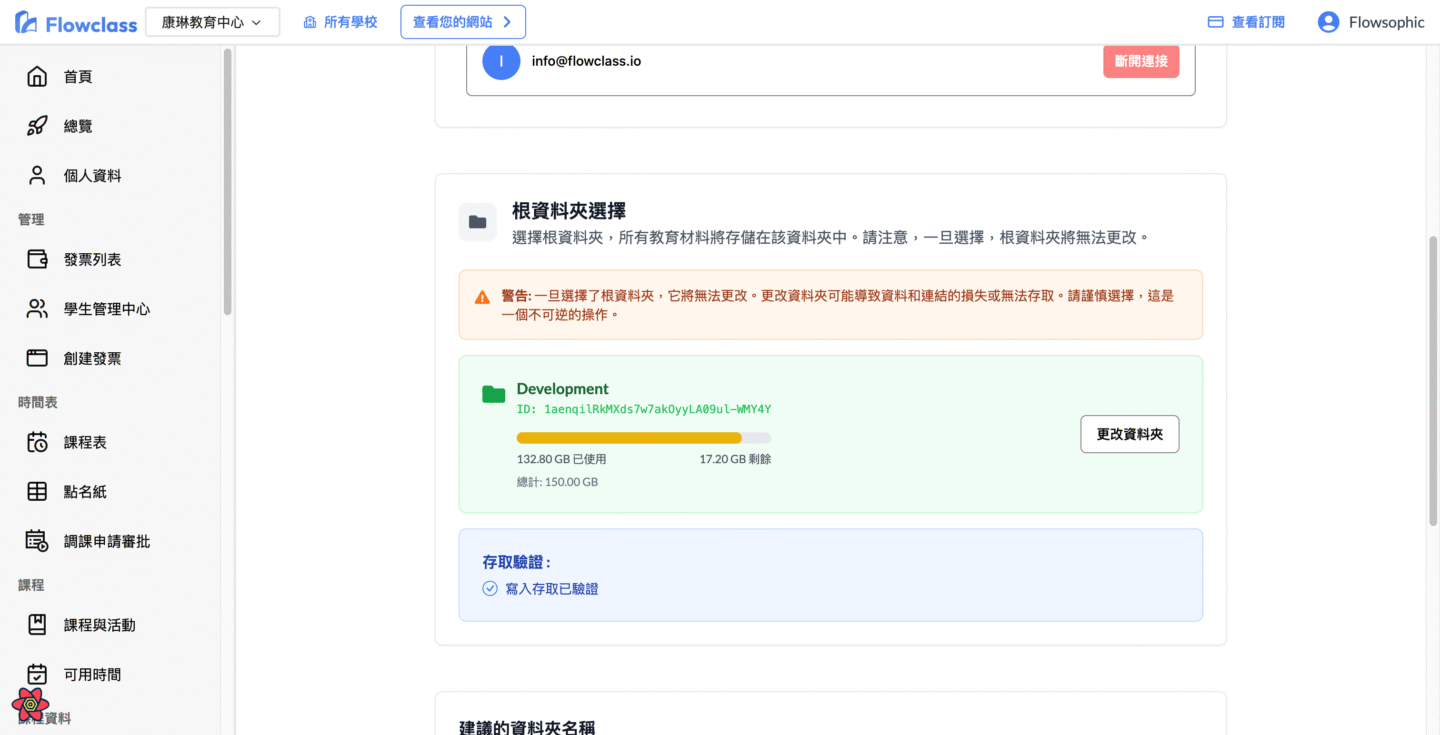Open the Flowsophic account menu

1385,22
